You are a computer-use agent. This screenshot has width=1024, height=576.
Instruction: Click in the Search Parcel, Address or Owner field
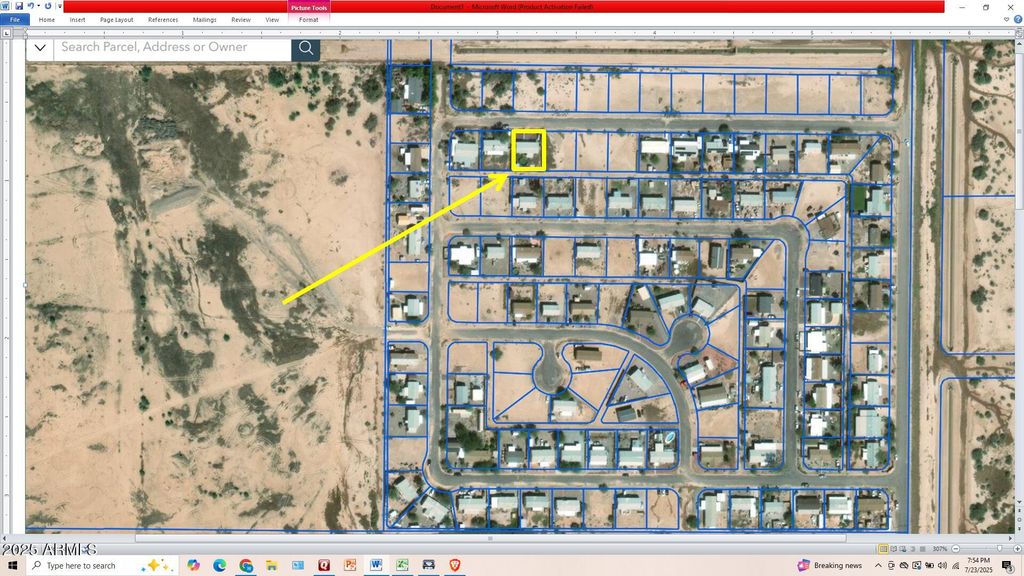(x=172, y=47)
